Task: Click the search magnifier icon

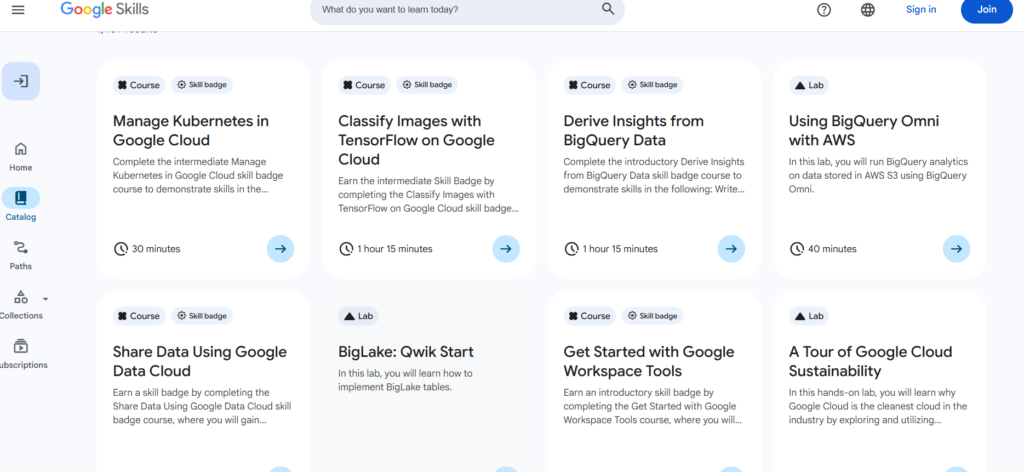Action: tap(608, 9)
